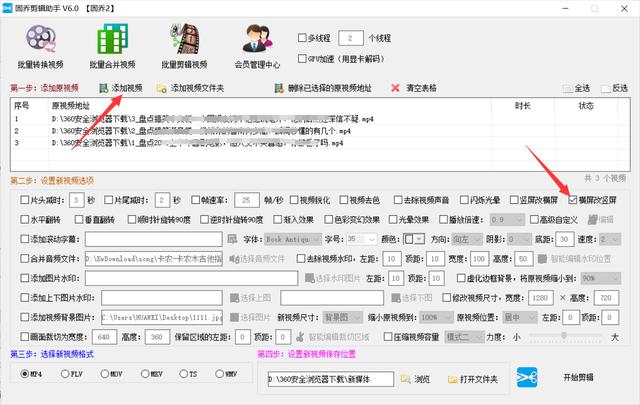The height and width of the screenshot is (405, 640).
Task: Enable 竖屏改横屏 checkbox
Action: coord(514,200)
